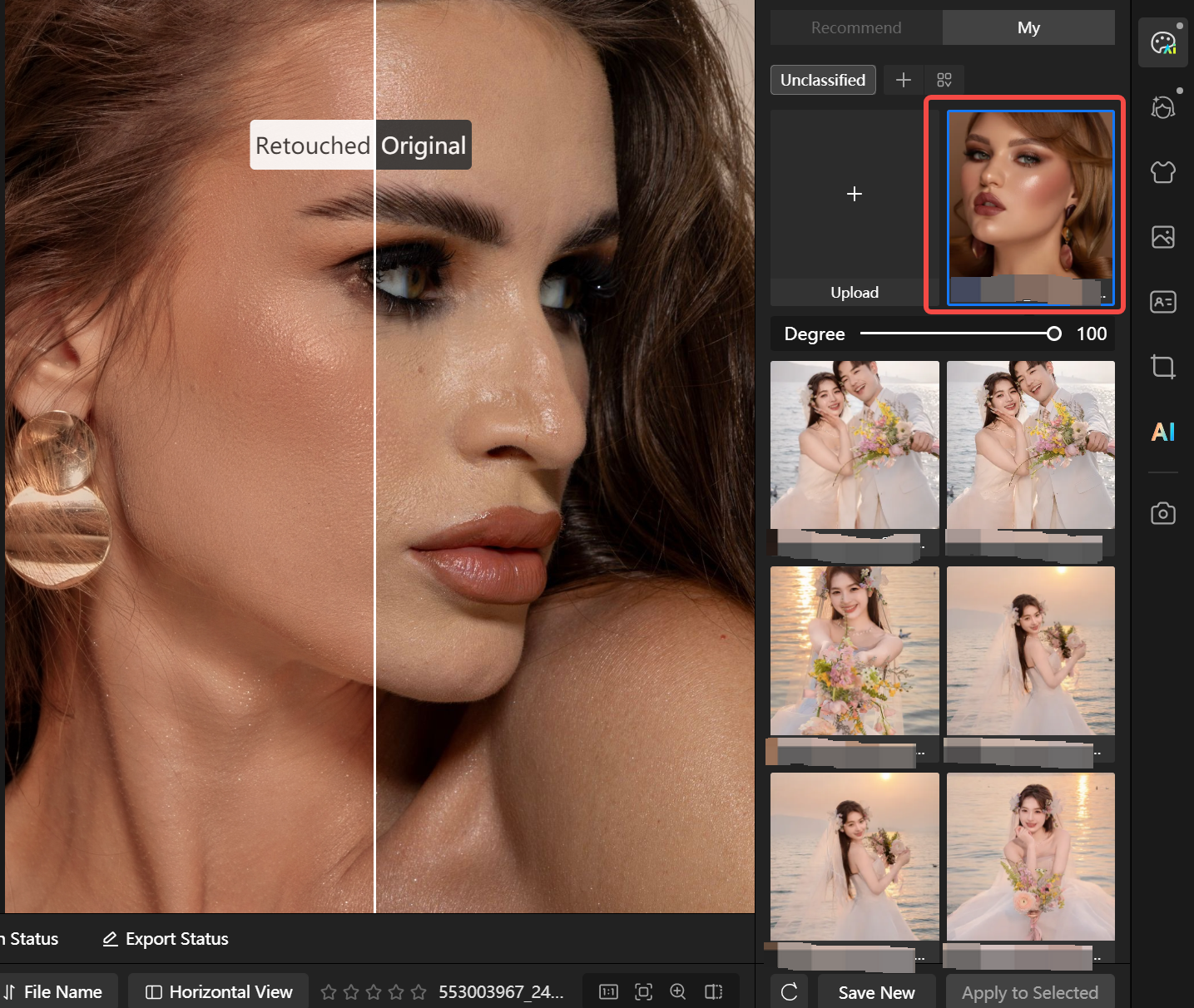Click the Degree slider handle
1194x1008 pixels.
1053,334
